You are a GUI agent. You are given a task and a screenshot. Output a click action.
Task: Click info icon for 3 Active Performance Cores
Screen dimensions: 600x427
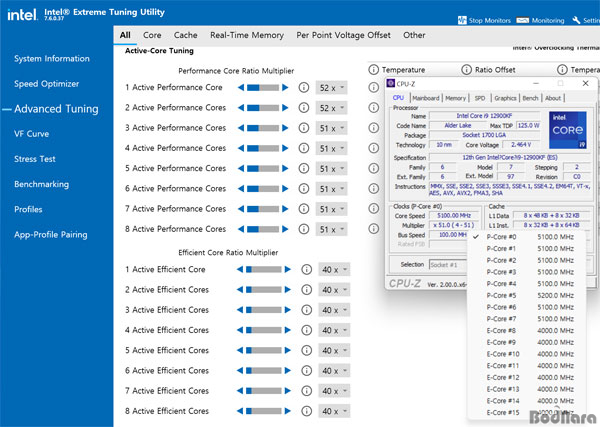(x=304, y=128)
